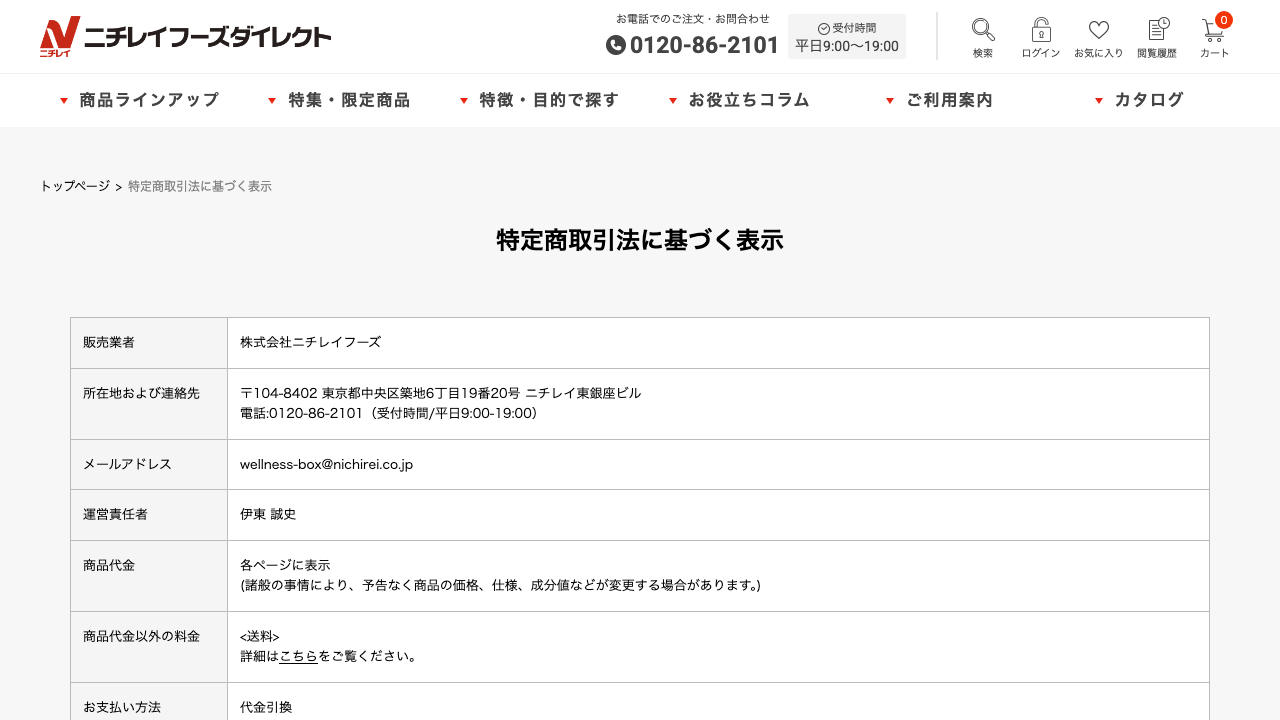Image resolution: width=1280 pixels, height=720 pixels.
Task: Select the 商品代金 row label
Action: (109, 565)
